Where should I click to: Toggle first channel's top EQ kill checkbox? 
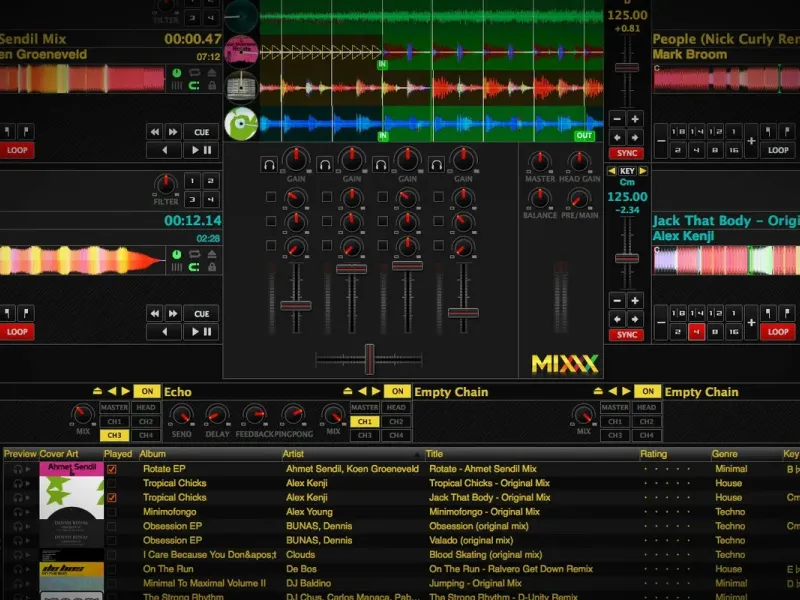click(x=271, y=197)
